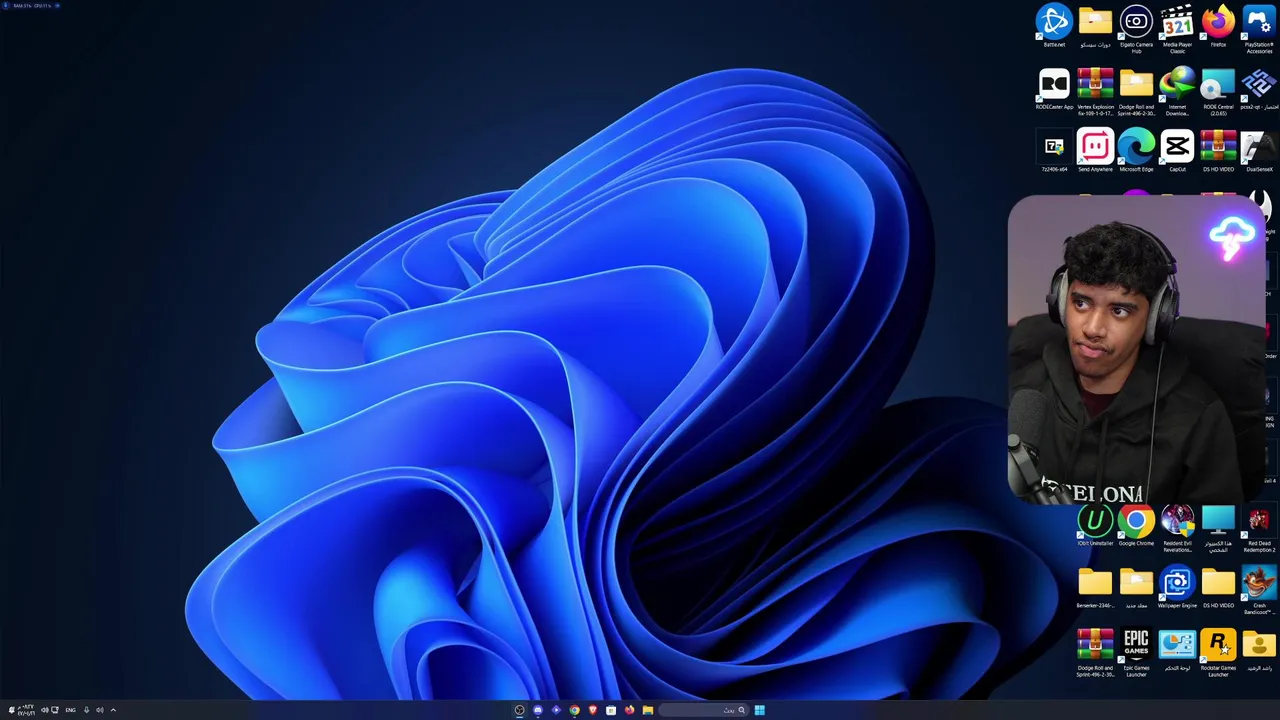Open the Epic Games Launcher shortcut
This screenshot has height=720, width=1280.
point(1136,652)
